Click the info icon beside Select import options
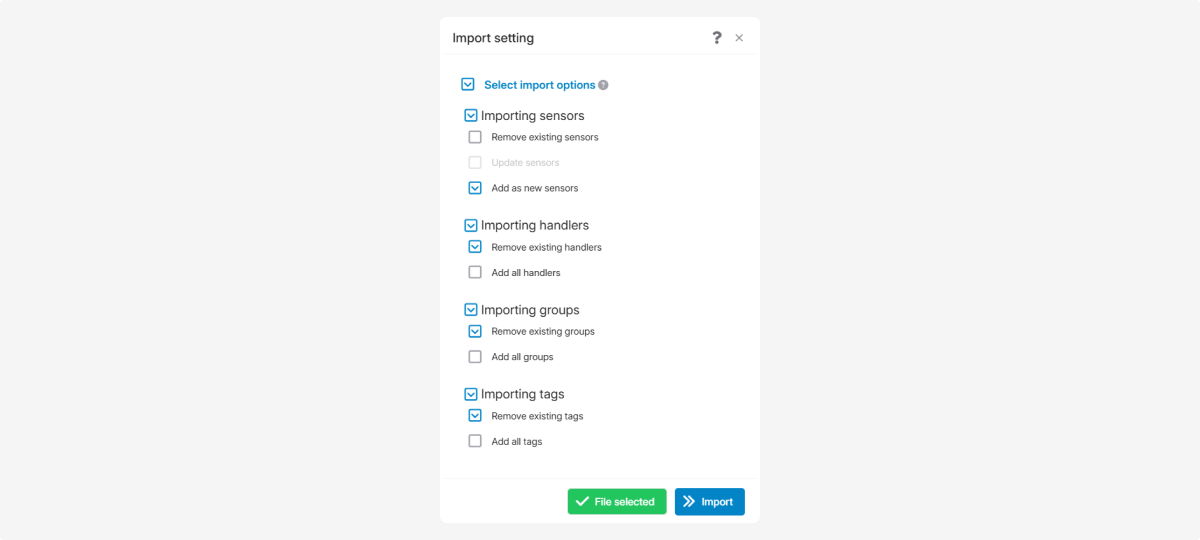 click(603, 85)
